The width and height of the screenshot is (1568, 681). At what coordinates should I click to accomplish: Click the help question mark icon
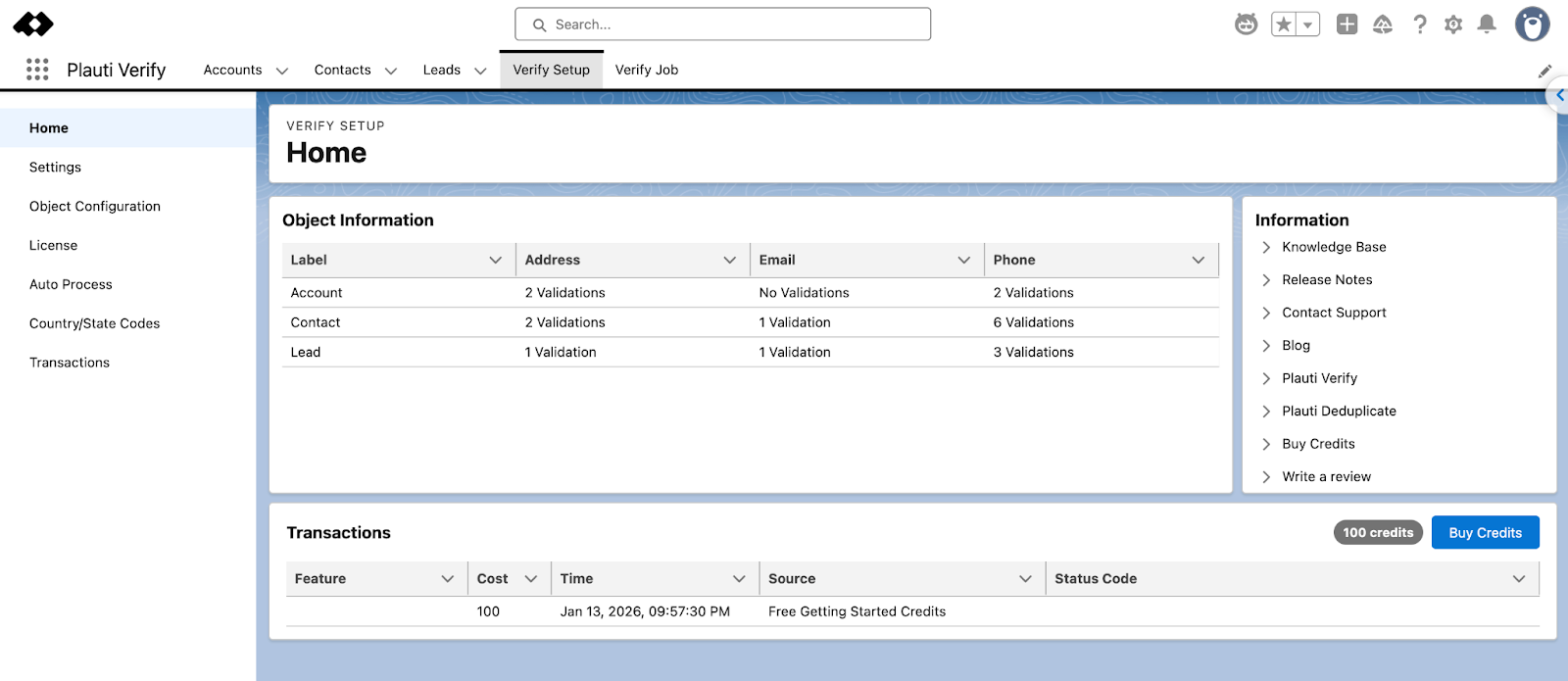[x=1419, y=24]
